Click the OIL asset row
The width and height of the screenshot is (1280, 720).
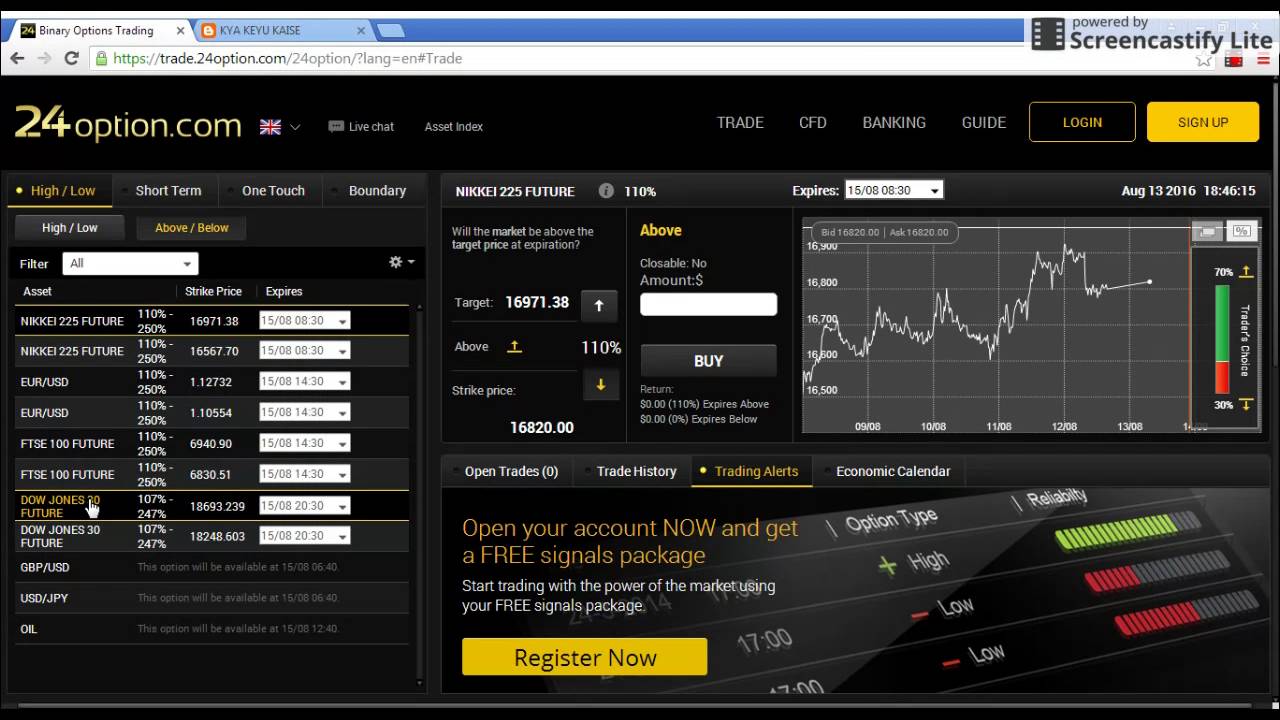pos(211,629)
